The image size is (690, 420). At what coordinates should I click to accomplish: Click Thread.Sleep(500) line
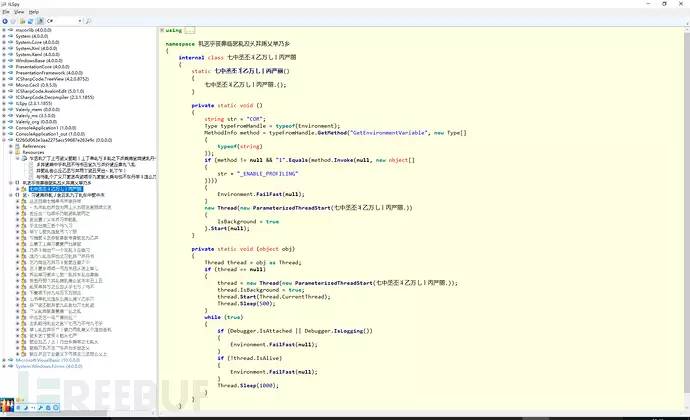(246, 304)
